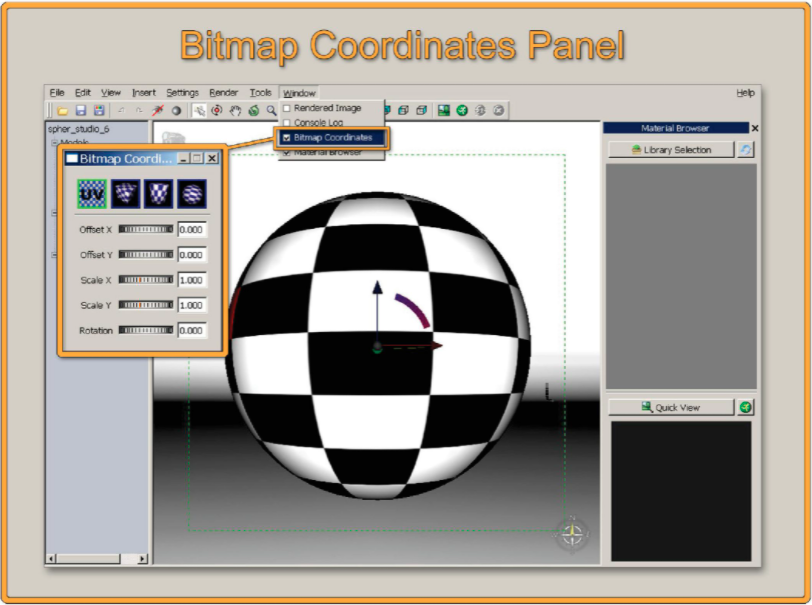Image resolution: width=812 pixels, height=605 pixels.
Task: Collapse the Models tree node
Action: pyautogui.click(x=54, y=142)
